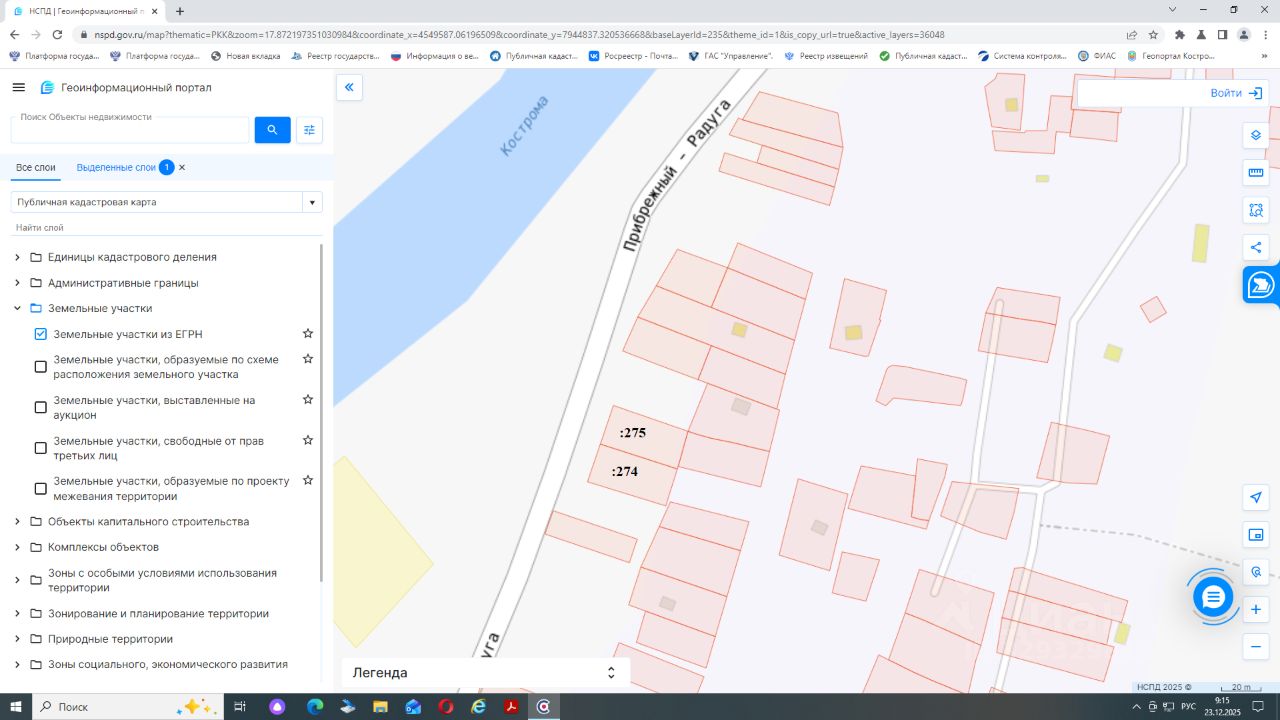Expand 'Зонирование и планирование территории' group
The image size is (1280, 720).
click(x=17, y=614)
